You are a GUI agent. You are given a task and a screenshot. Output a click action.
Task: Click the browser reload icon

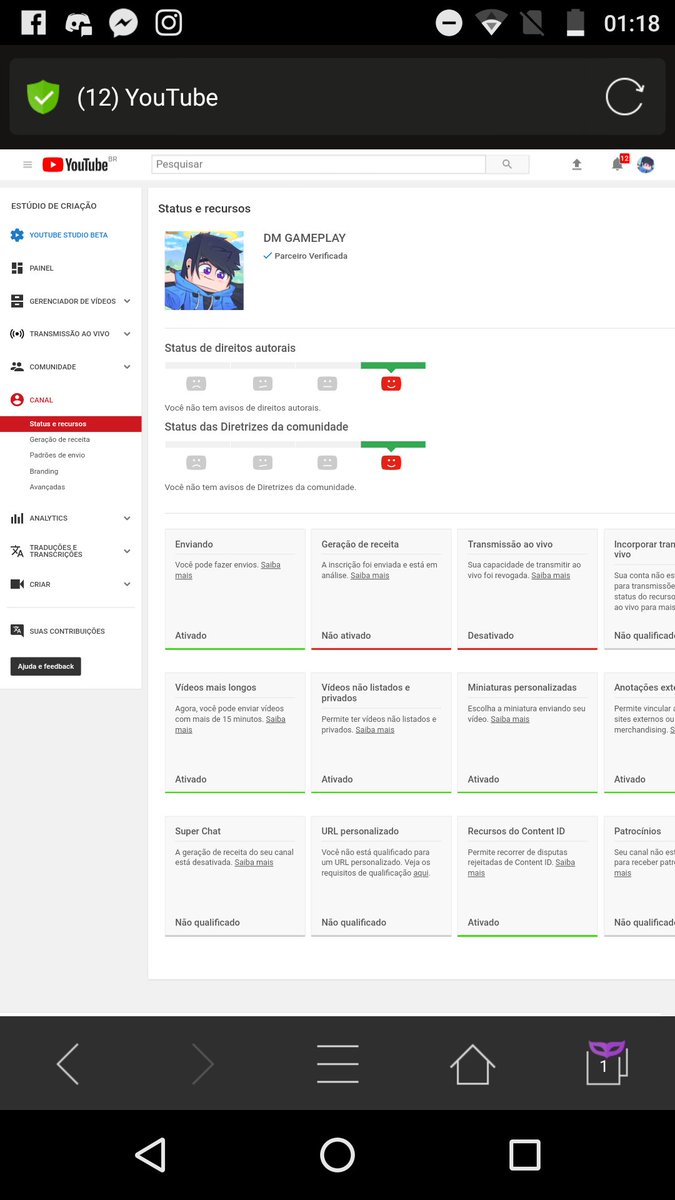pyautogui.click(x=625, y=97)
